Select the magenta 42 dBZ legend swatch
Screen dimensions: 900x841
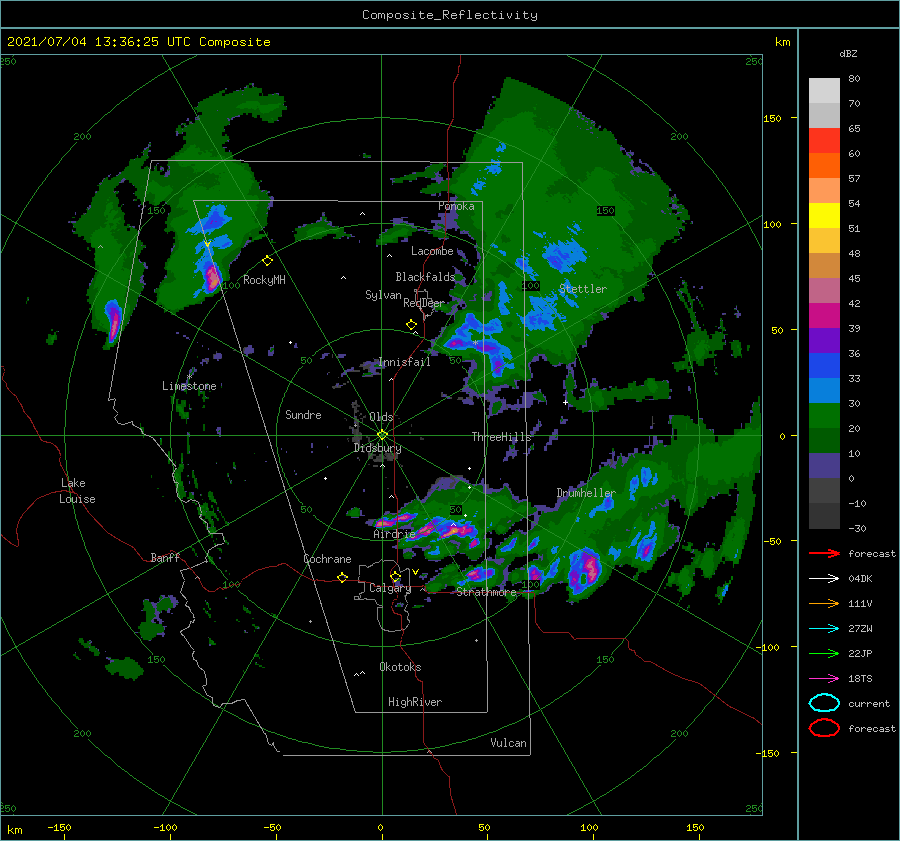click(824, 315)
